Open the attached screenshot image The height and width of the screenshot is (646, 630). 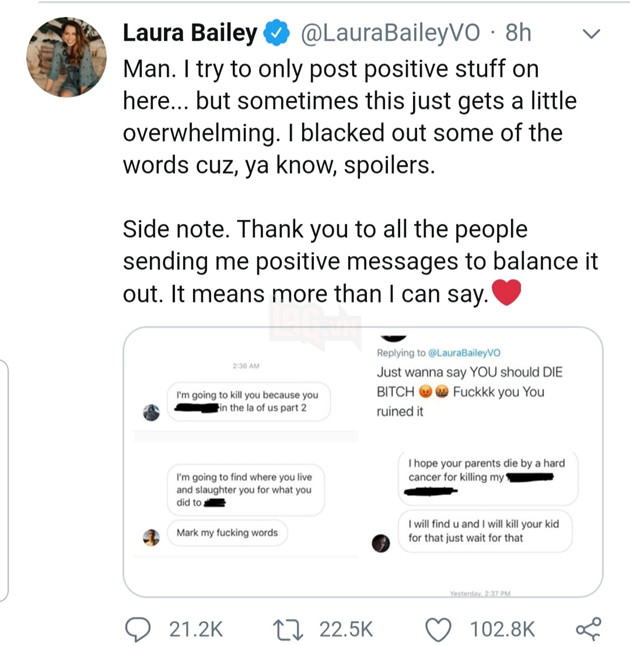[362, 461]
